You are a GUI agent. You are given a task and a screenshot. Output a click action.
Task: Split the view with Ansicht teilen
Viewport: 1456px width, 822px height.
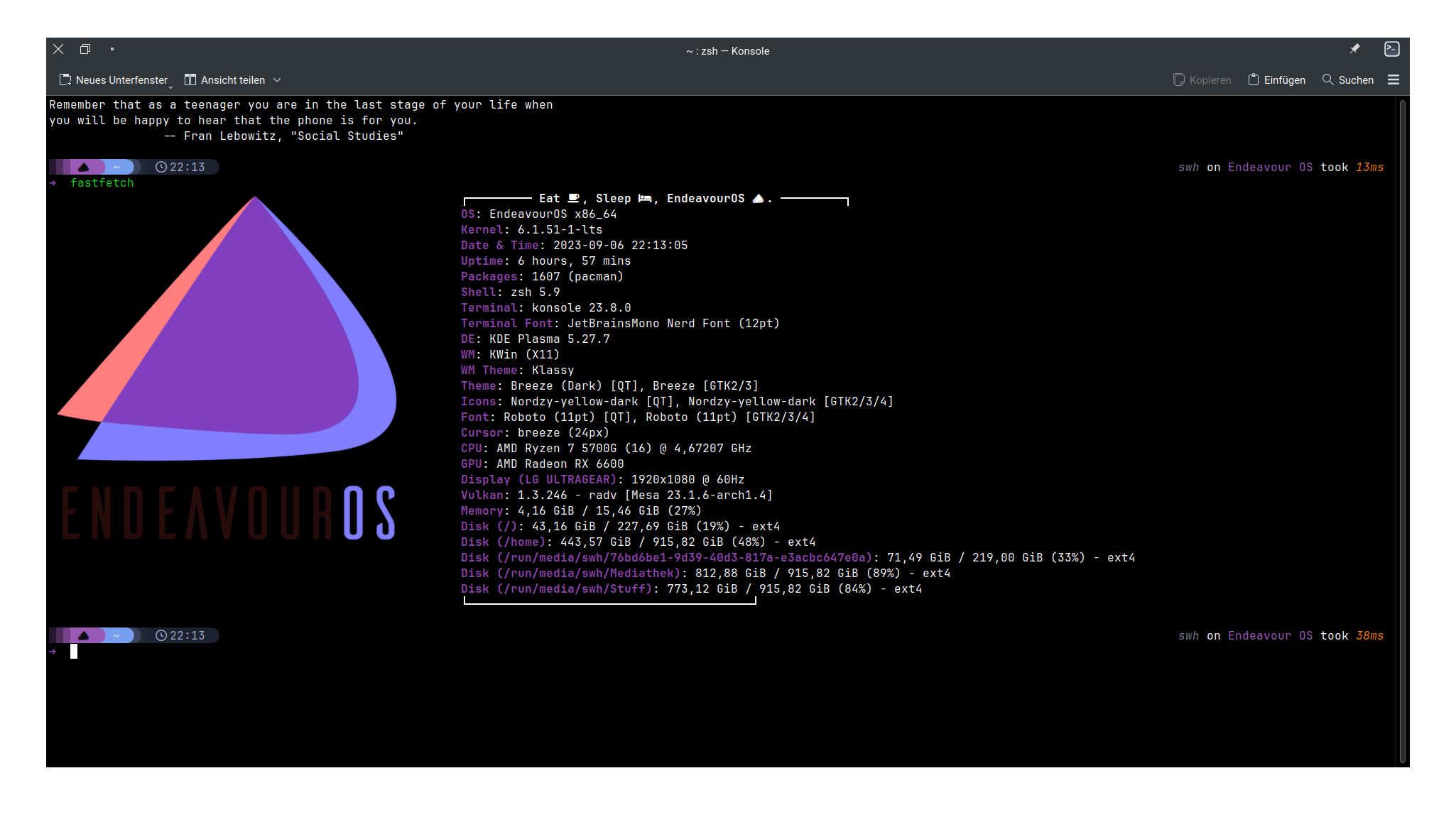point(225,80)
